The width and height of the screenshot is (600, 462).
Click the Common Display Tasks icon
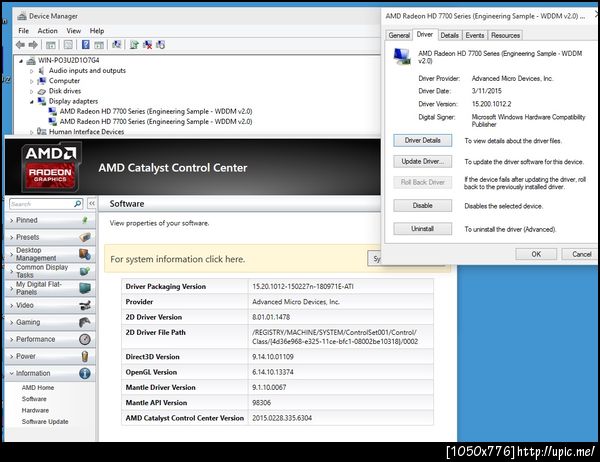point(85,271)
